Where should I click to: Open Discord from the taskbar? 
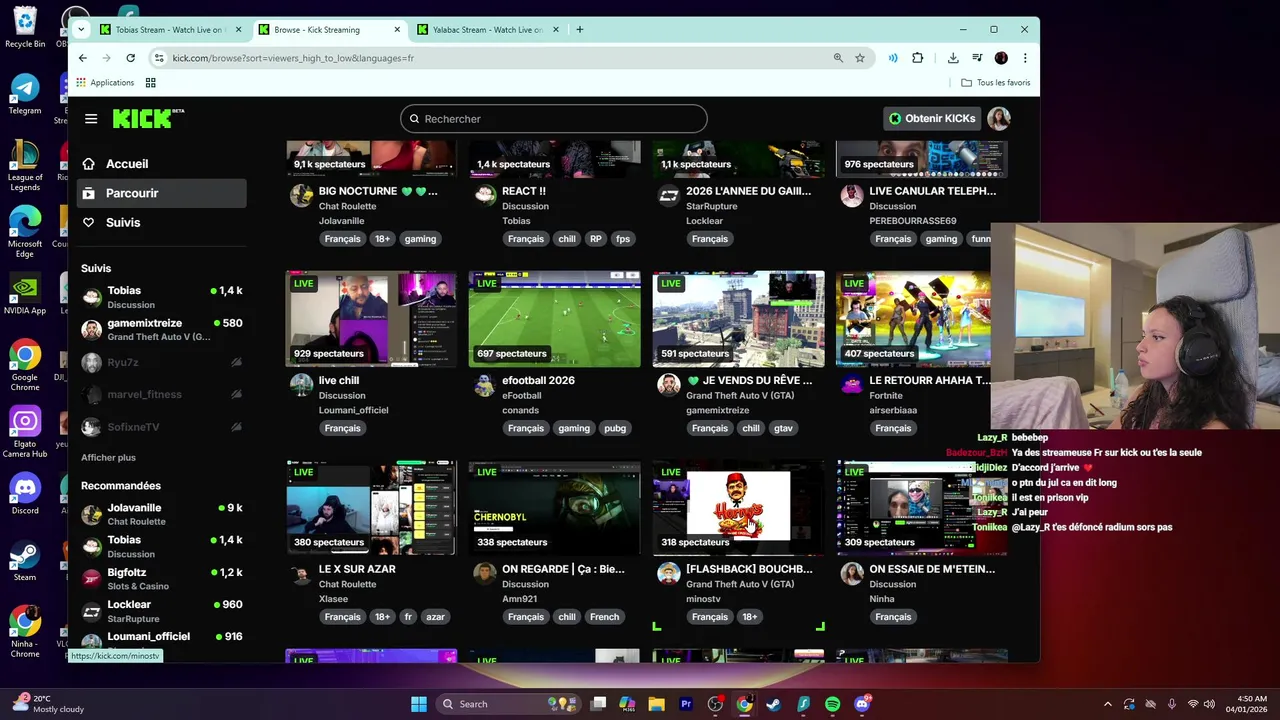click(862, 704)
